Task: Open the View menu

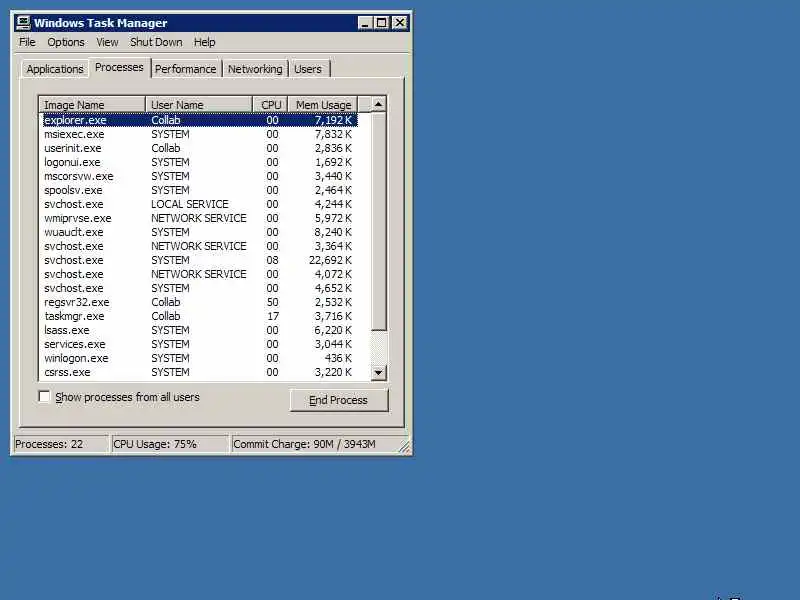Action: click(x=107, y=42)
